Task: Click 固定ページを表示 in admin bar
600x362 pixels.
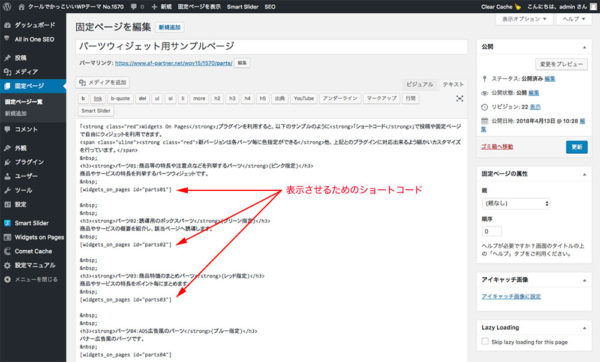Action: [199, 7]
